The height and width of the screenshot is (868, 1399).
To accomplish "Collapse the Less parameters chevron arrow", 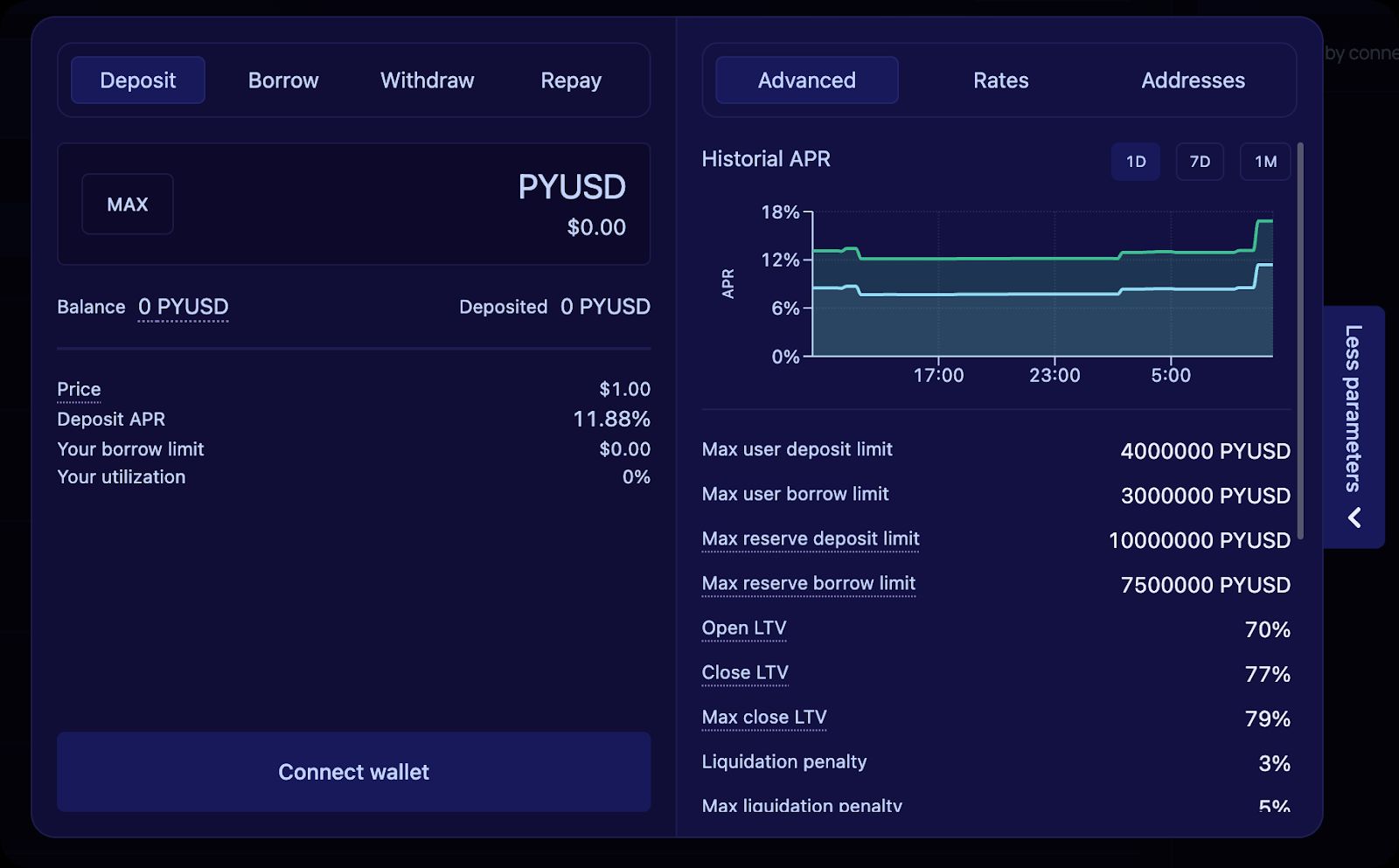I will (1354, 517).
